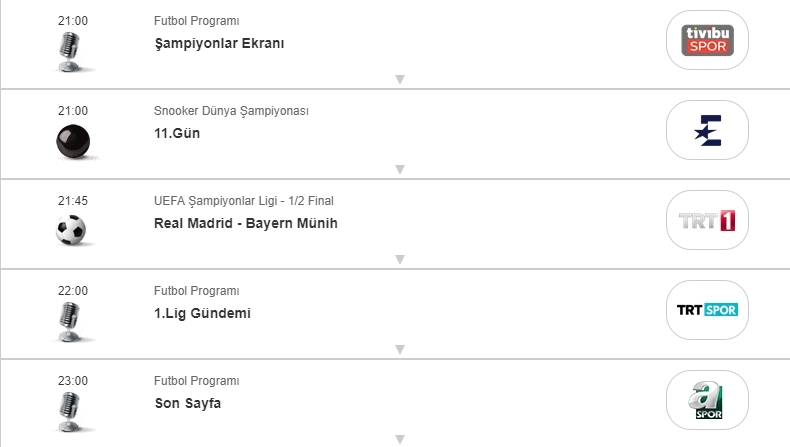Open the Tivibu Spor channel logo
Viewport: 790px width, 447px height.
tap(707, 40)
